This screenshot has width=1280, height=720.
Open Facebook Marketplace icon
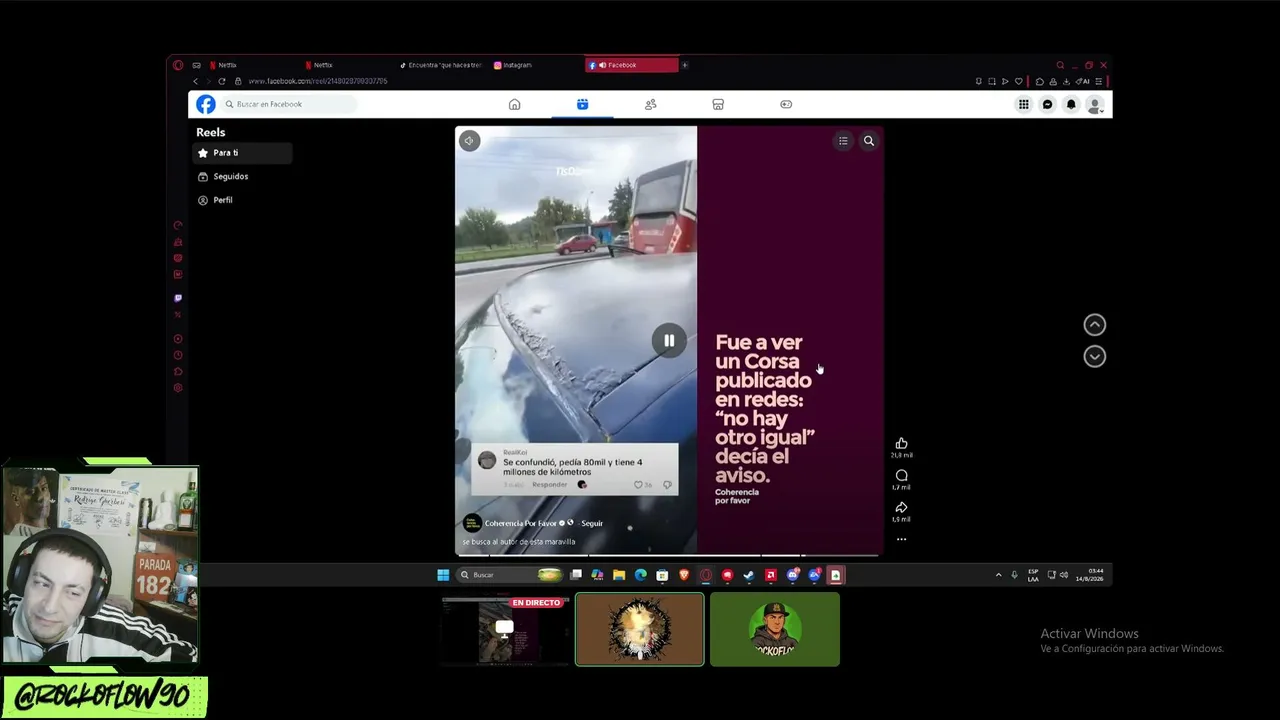pos(718,104)
